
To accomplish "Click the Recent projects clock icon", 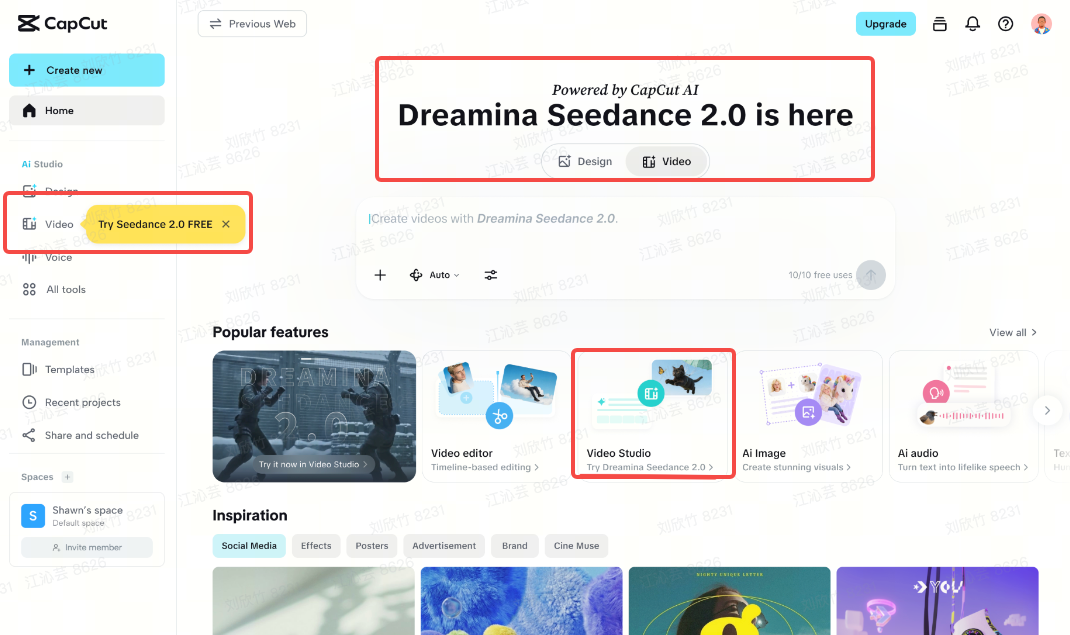I will [x=29, y=402].
